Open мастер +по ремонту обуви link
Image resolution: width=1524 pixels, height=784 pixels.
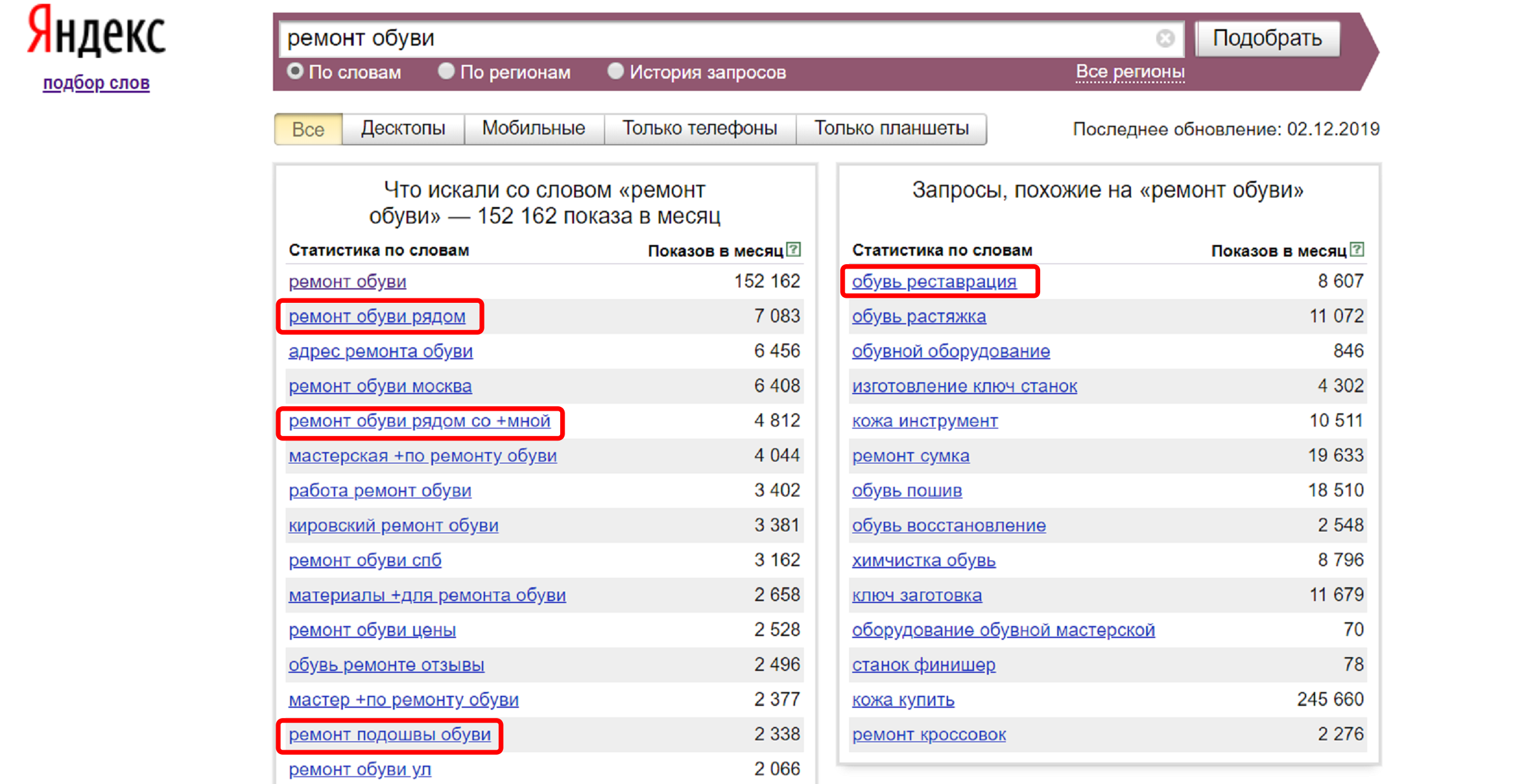click(x=404, y=700)
